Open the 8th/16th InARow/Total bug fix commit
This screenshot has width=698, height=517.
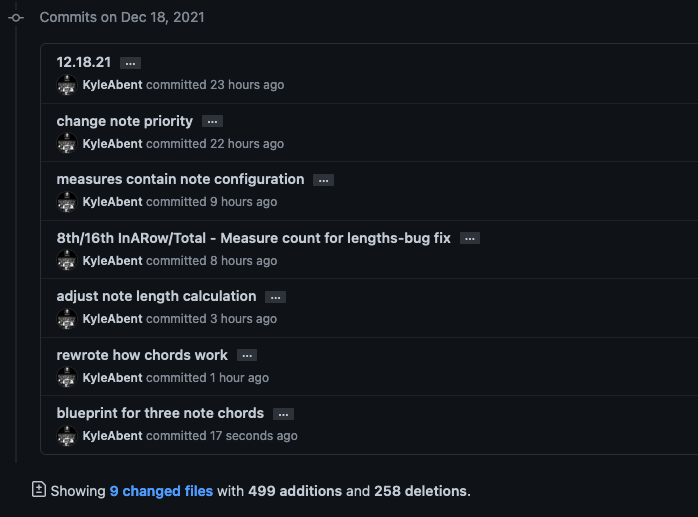253,238
